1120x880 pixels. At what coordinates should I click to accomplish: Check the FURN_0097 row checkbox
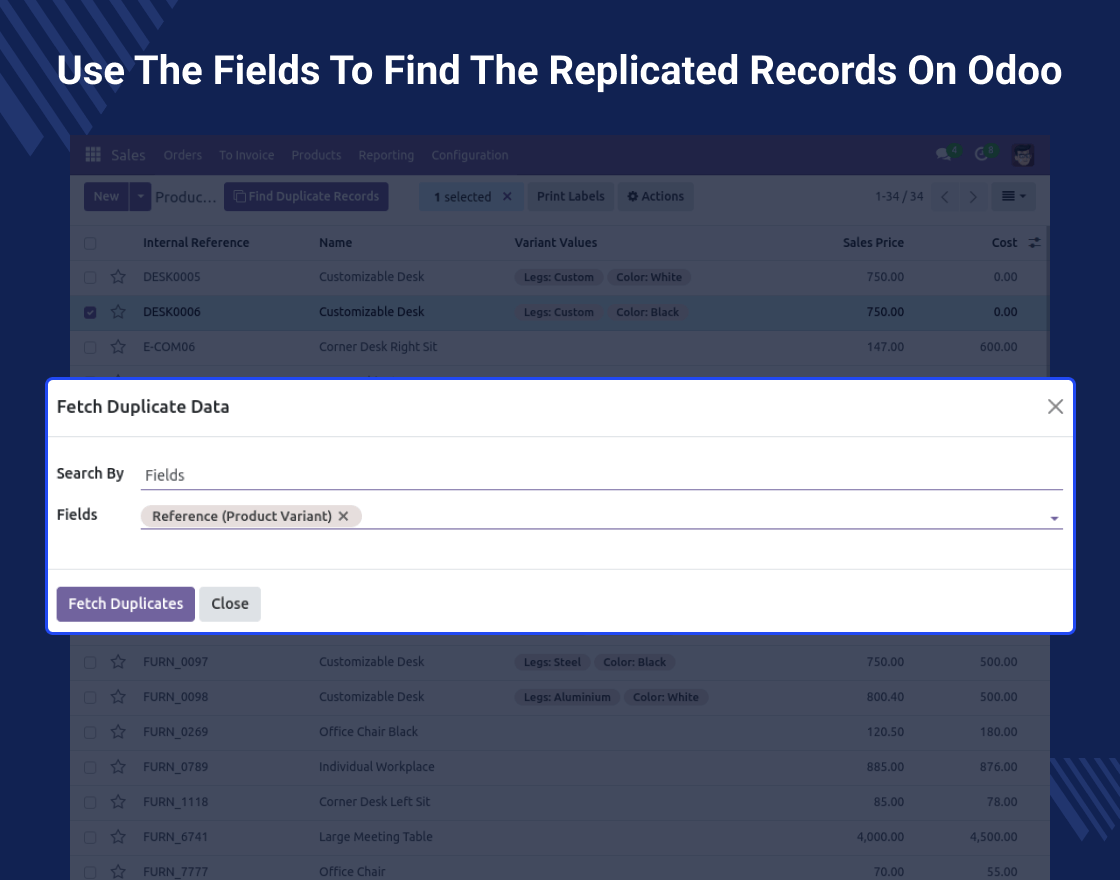pyautogui.click(x=90, y=662)
